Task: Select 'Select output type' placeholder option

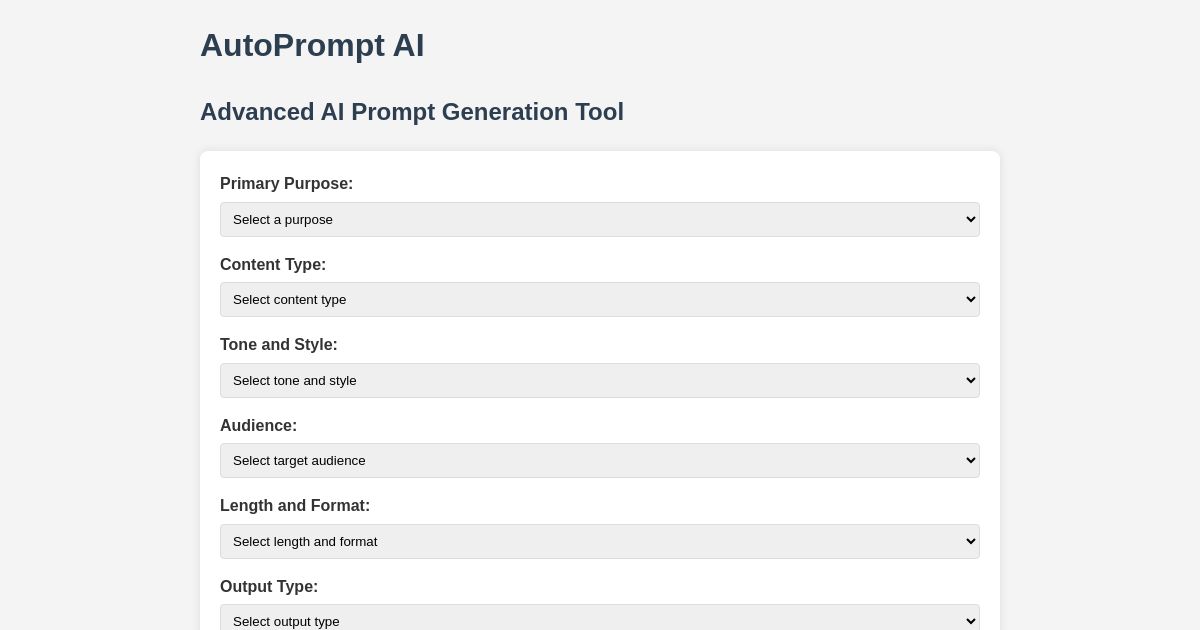Action: 600,621
